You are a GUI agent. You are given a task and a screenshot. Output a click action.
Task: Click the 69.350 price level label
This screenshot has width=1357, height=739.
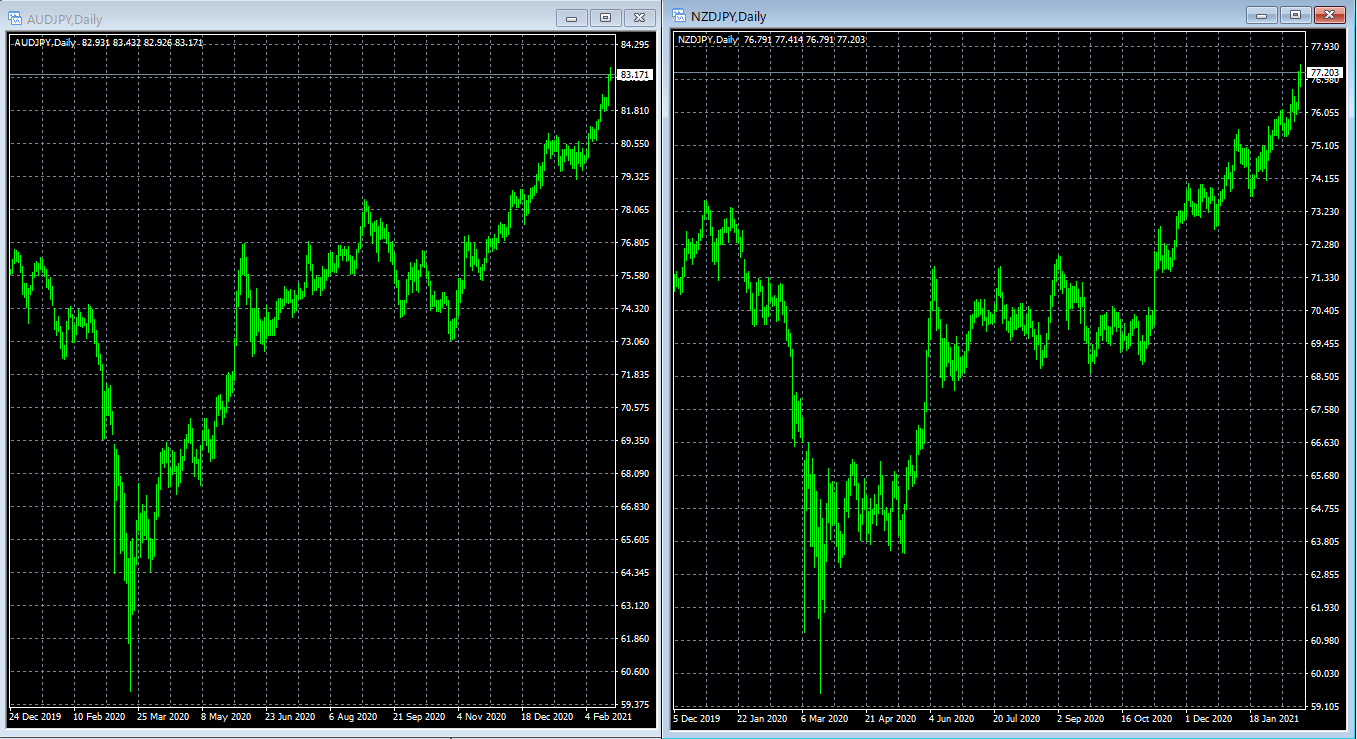coord(635,441)
